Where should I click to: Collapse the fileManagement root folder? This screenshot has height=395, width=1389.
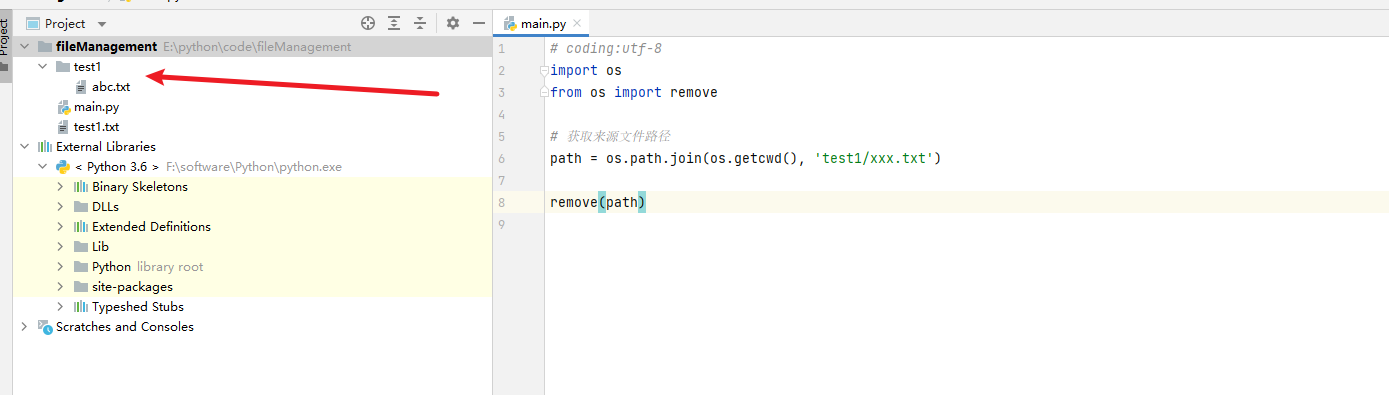coord(24,47)
